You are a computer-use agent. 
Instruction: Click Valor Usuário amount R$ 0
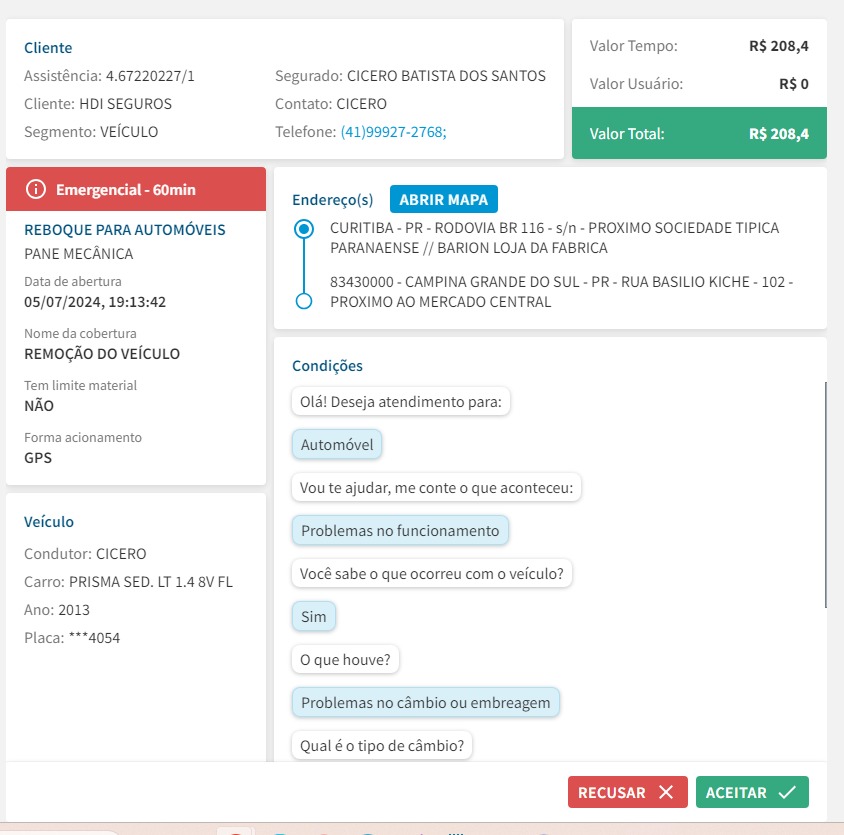(794, 84)
